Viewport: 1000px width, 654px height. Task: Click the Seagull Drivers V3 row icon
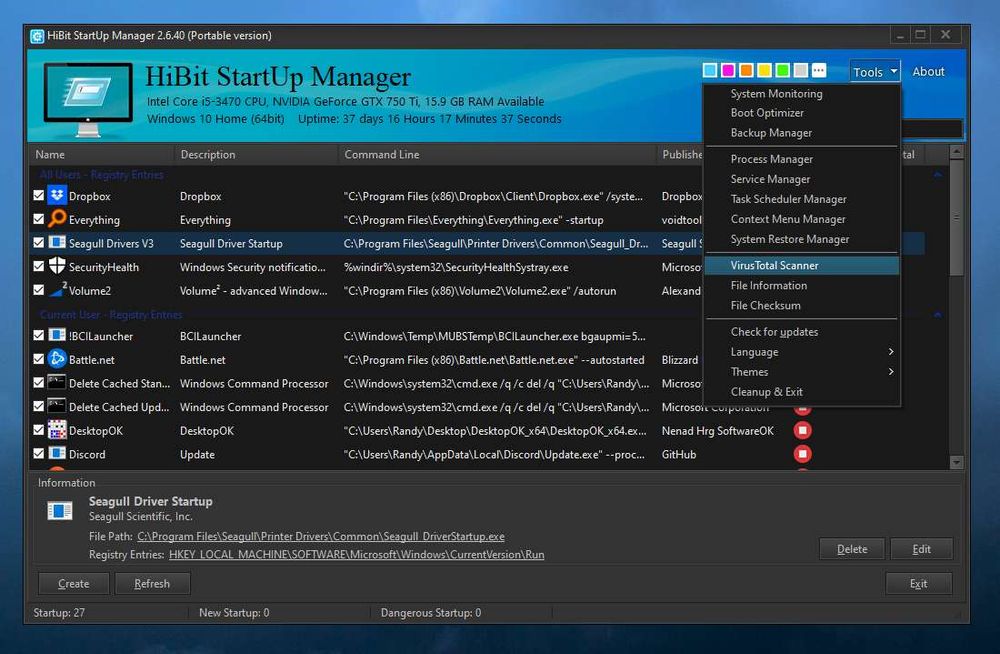tap(57, 242)
